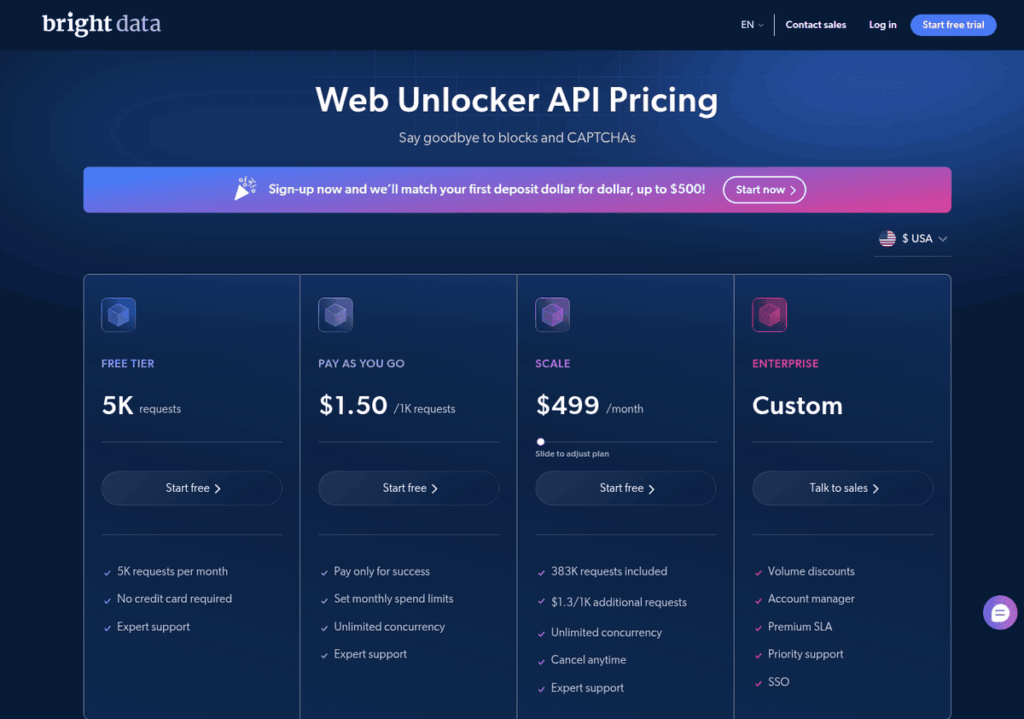Click Log in in the header

(x=882, y=25)
